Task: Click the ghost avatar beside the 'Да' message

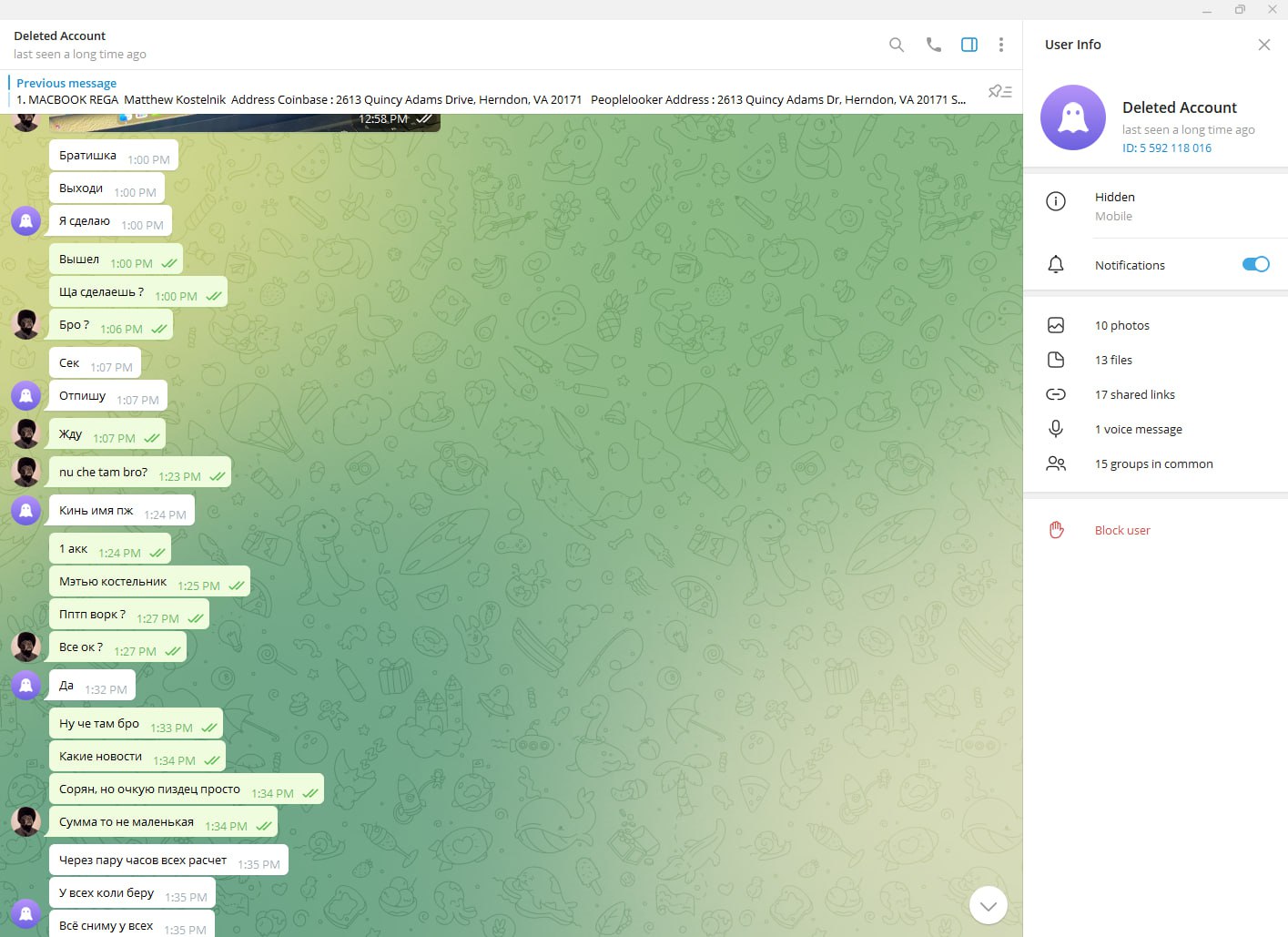Action: 26,685
